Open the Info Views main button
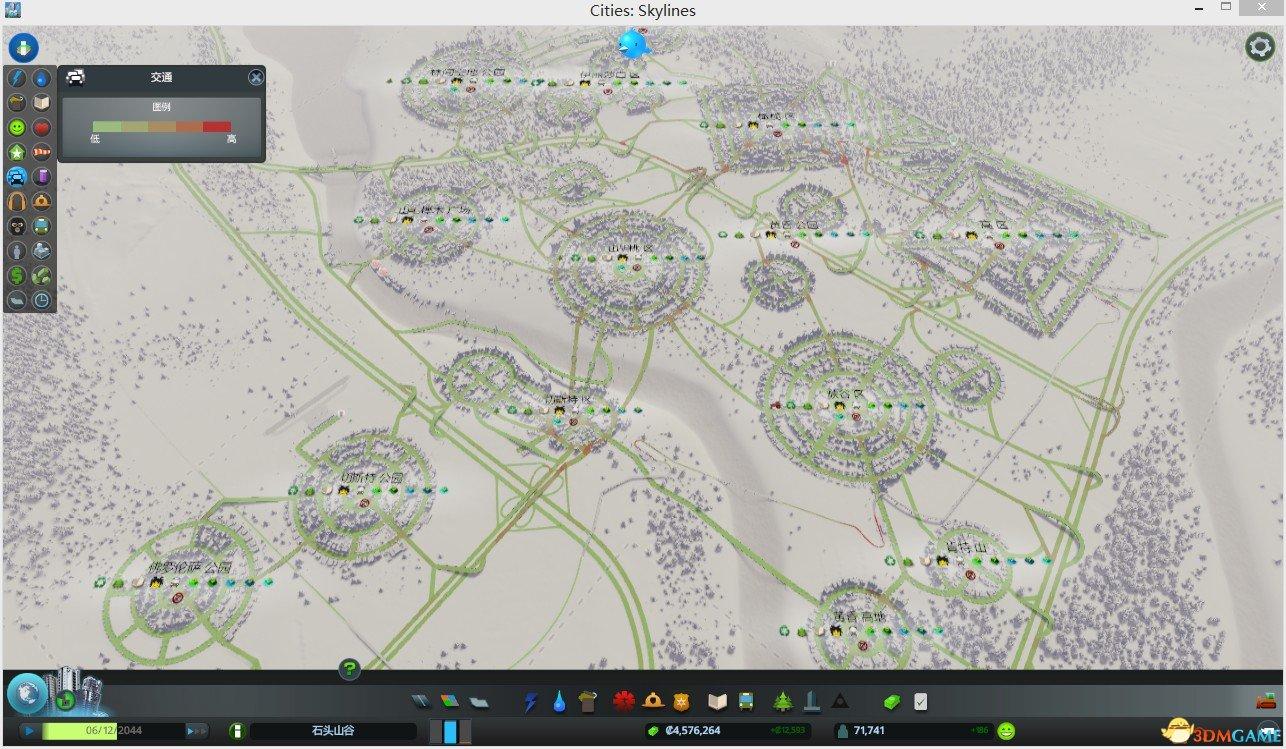The height and width of the screenshot is (749, 1286). pyautogui.click(x=23, y=47)
